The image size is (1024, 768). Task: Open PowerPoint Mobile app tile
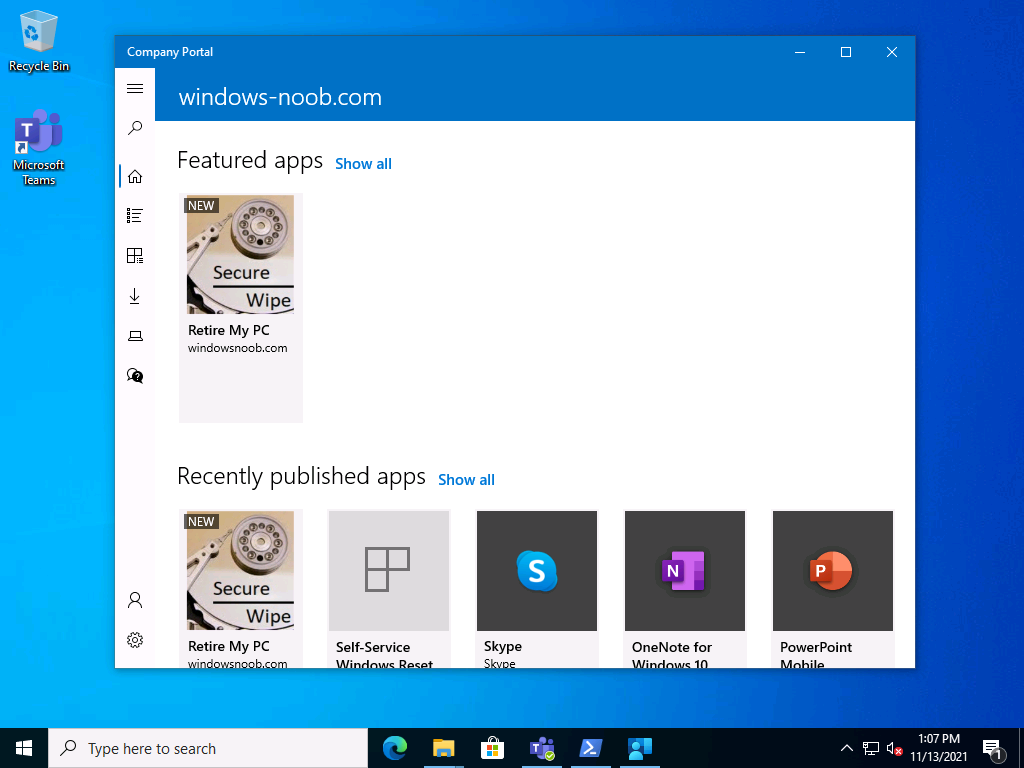point(833,589)
